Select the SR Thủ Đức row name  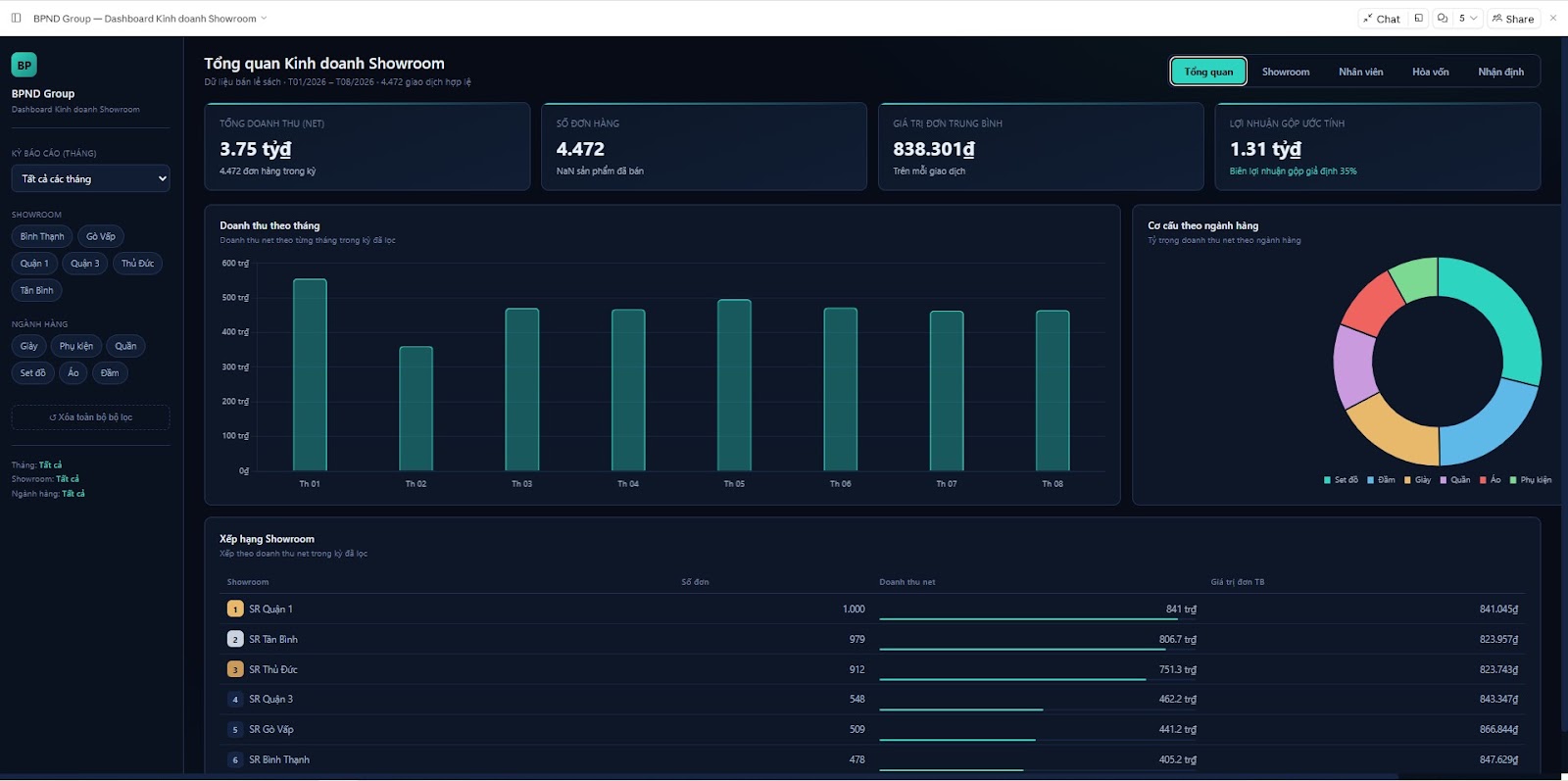coord(273,669)
